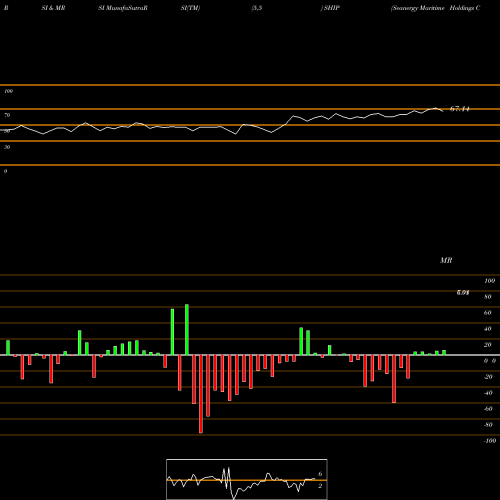
Task: Select the MR value label 5.94
Action: click(x=463, y=293)
